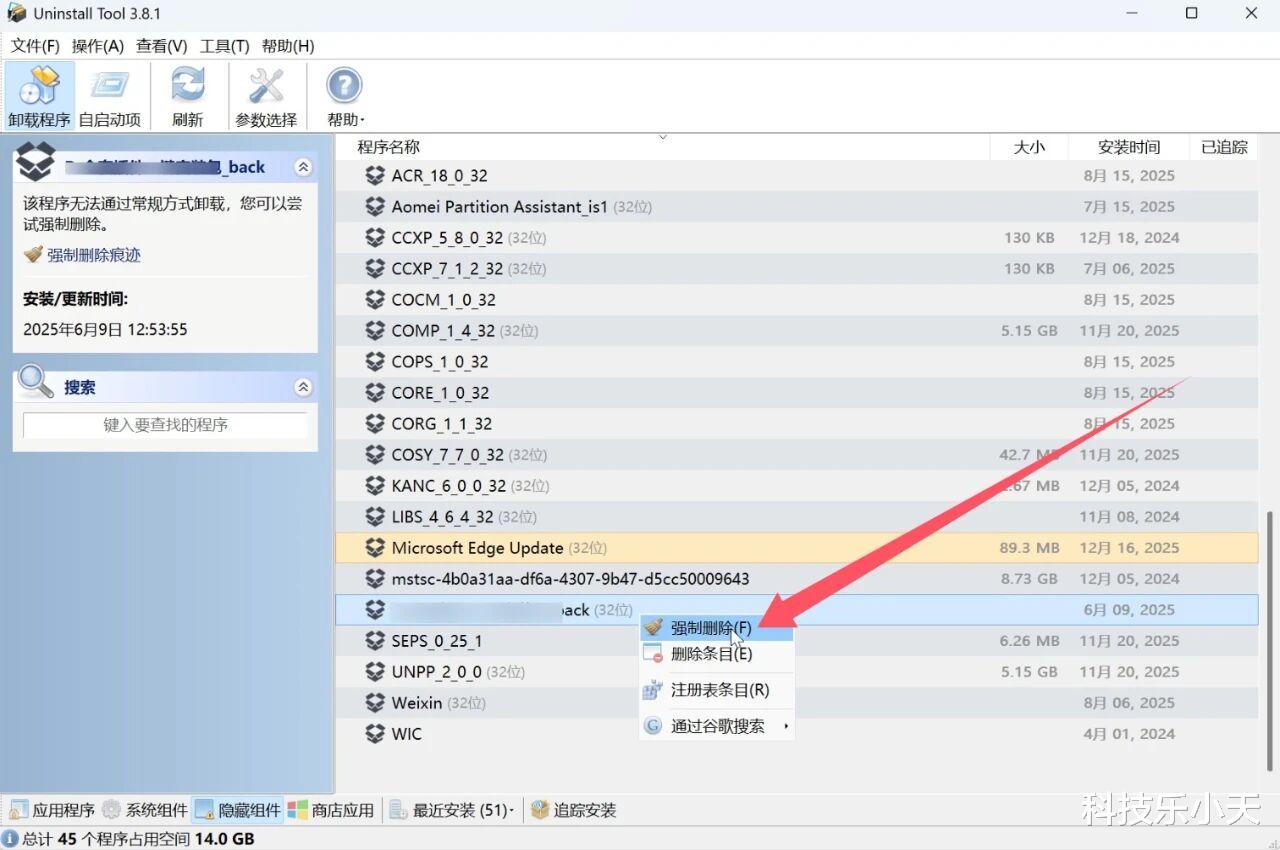Click the 8.73 GB size cell
This screenshot has width=1280, height=850.
tap(1029, 579)
